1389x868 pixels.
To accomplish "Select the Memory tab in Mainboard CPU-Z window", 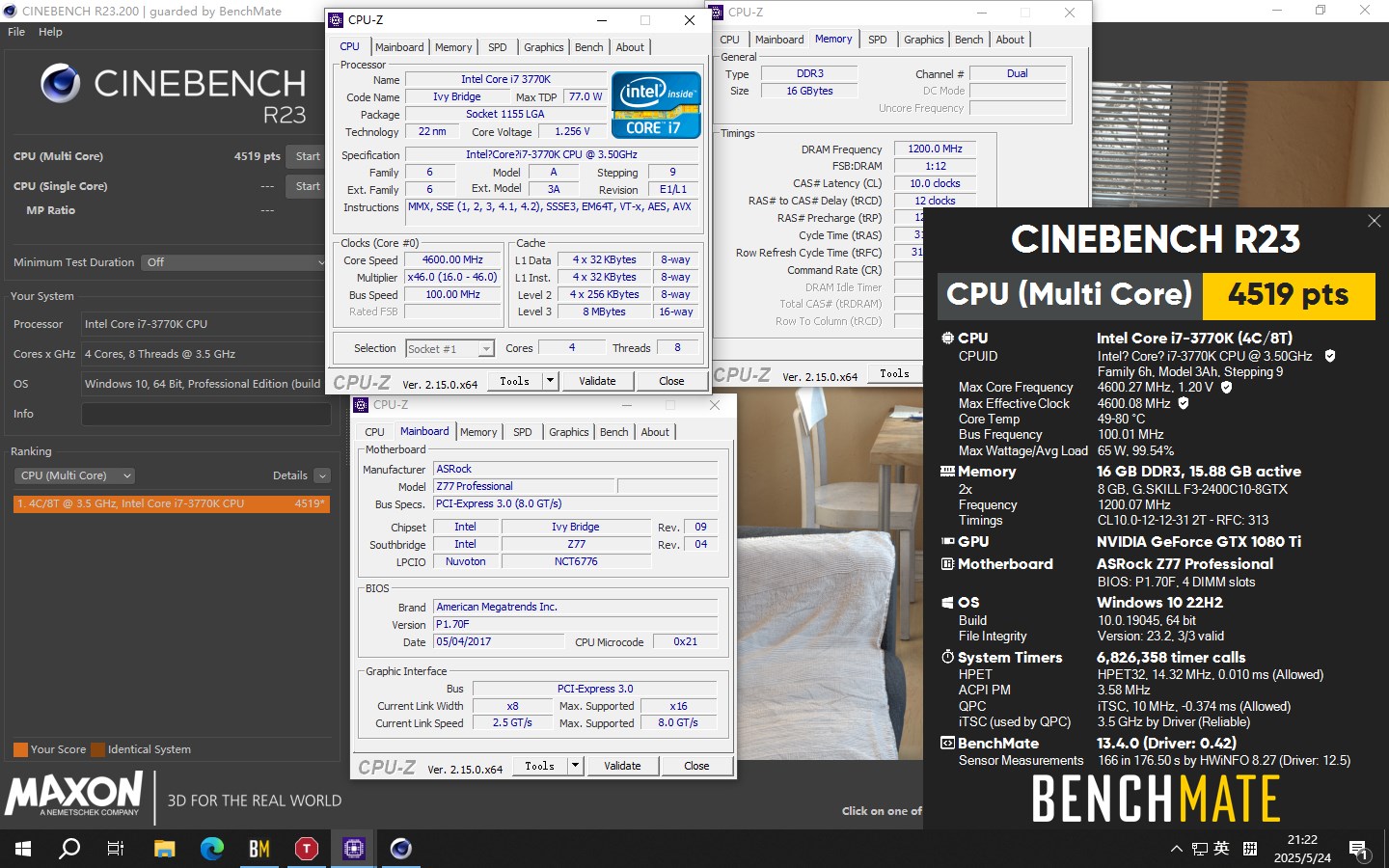I will (x=478, y=432).
